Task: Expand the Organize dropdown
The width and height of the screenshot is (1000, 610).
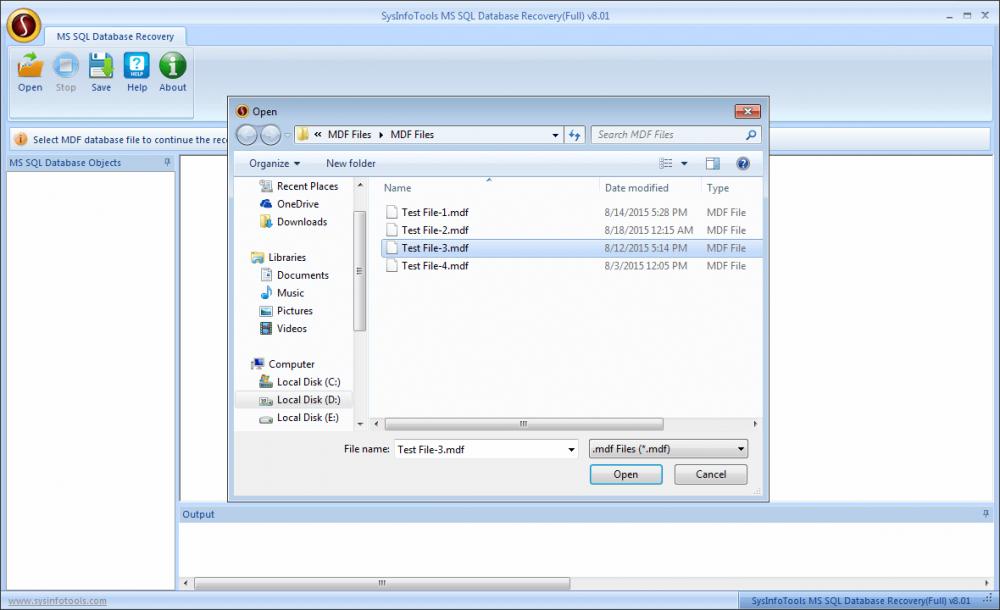Action: (274, 163)
